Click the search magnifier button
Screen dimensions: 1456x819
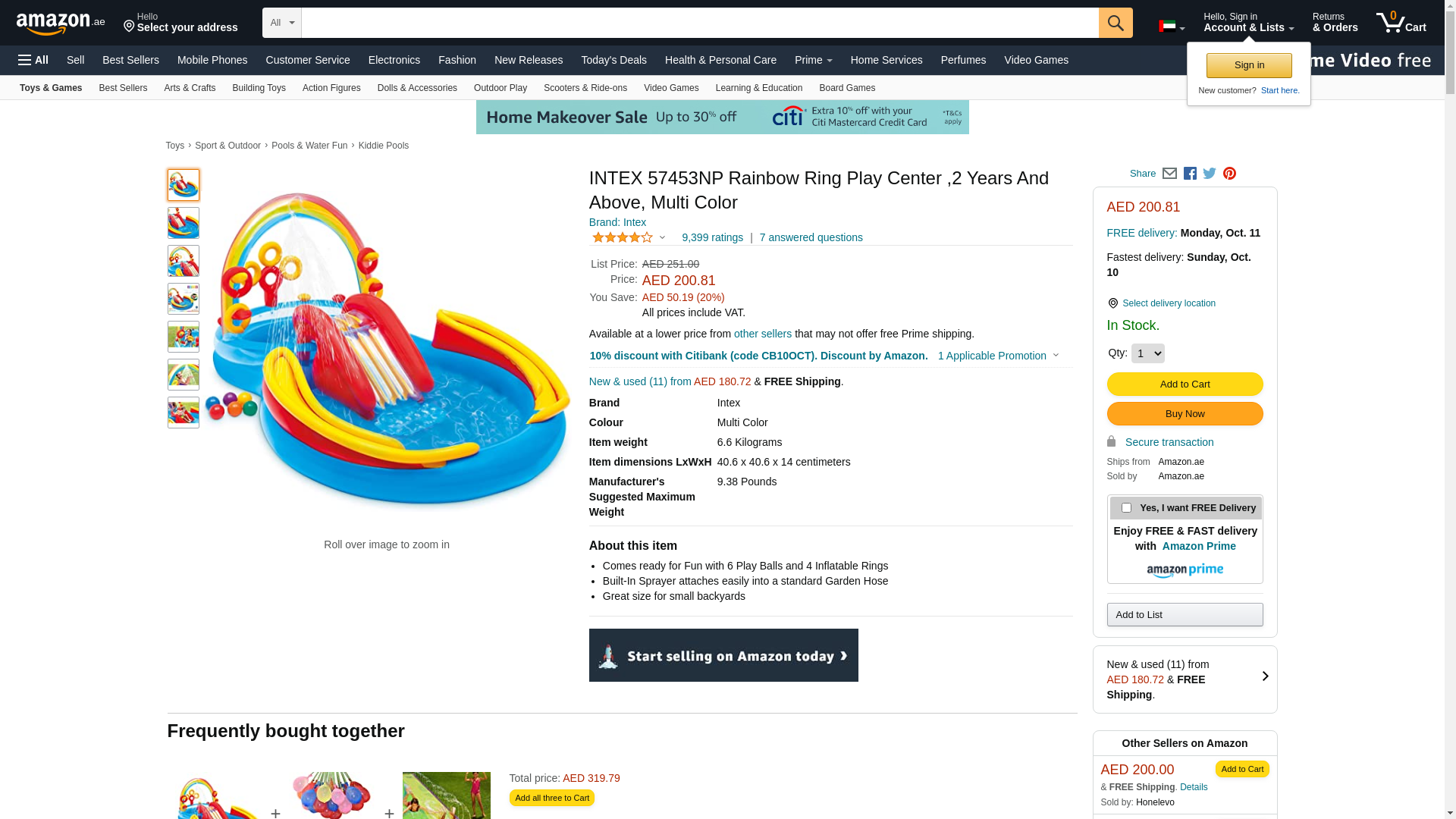pyautogui.click(x=1116, y=23)
